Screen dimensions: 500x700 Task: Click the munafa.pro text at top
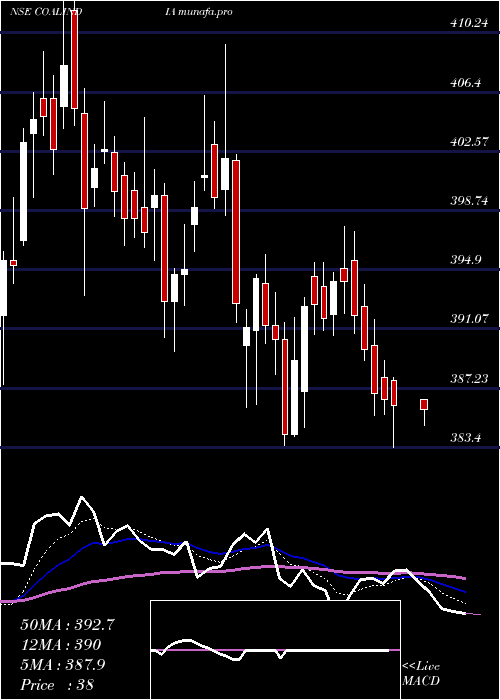click(205, 12)
